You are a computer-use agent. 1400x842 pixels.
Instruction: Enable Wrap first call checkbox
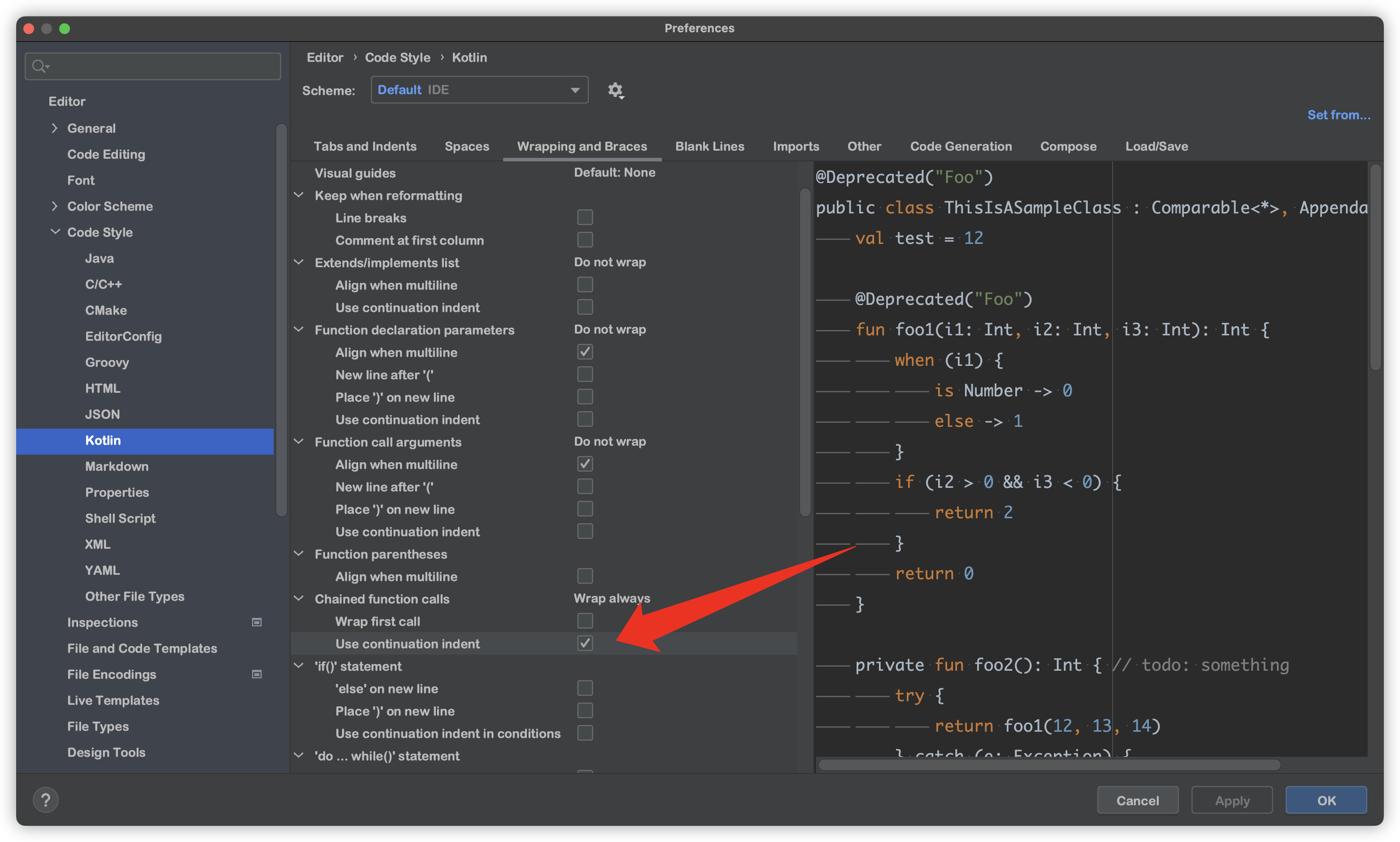point(584,621)
